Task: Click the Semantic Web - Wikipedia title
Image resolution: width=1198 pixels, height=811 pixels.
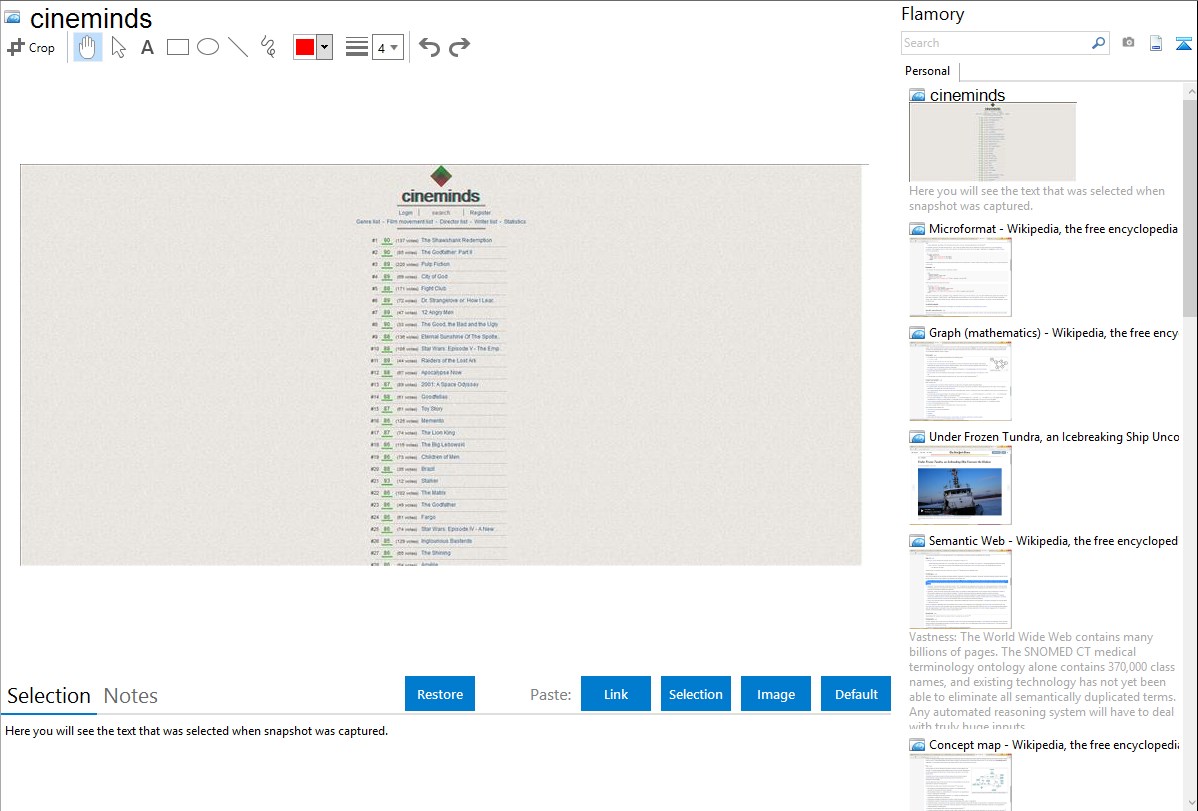Action: [x=1054, y=541]
